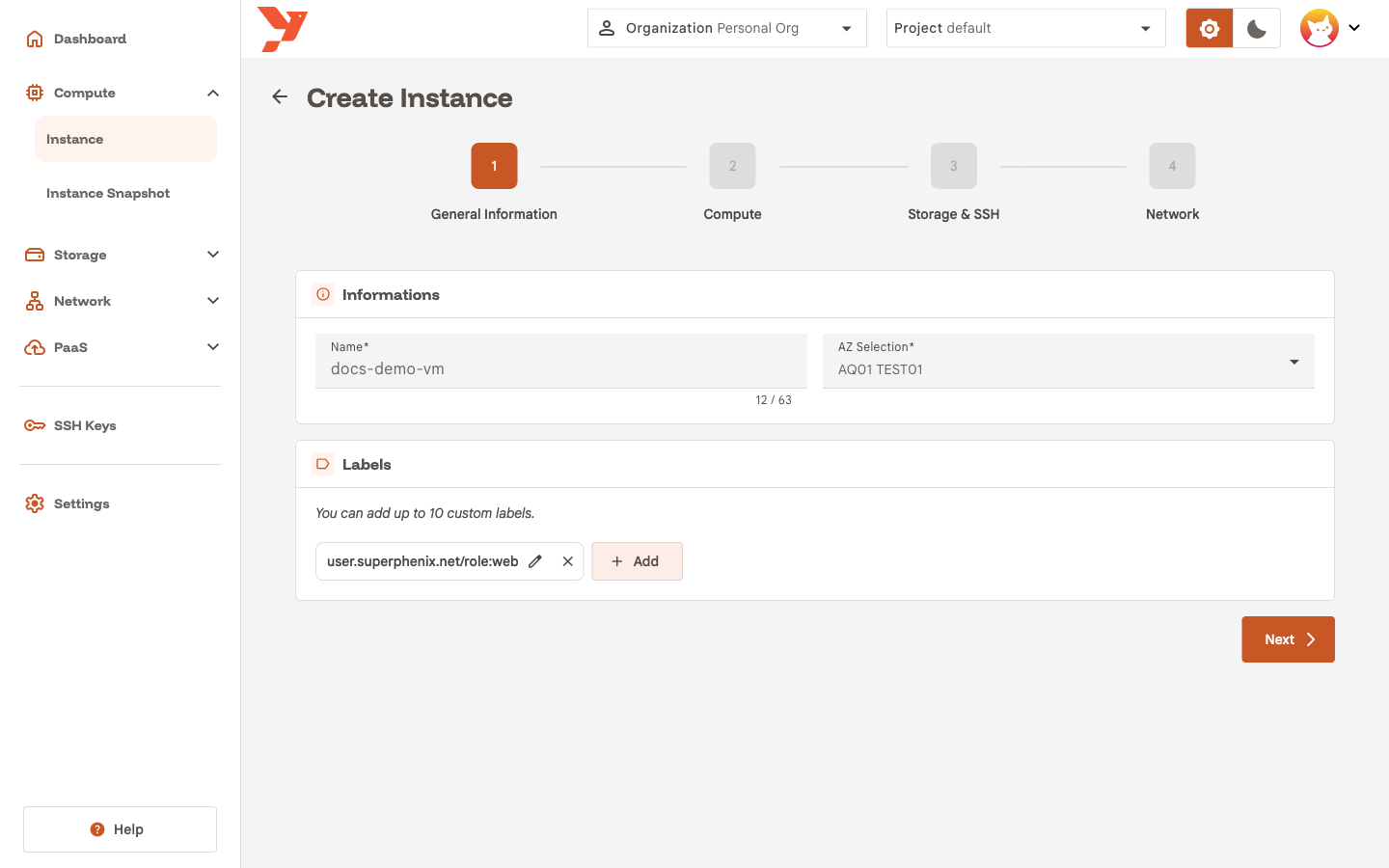Open Instance in the sidebar
This screenshot has width=1389, height=868.
tap(125, 139)
